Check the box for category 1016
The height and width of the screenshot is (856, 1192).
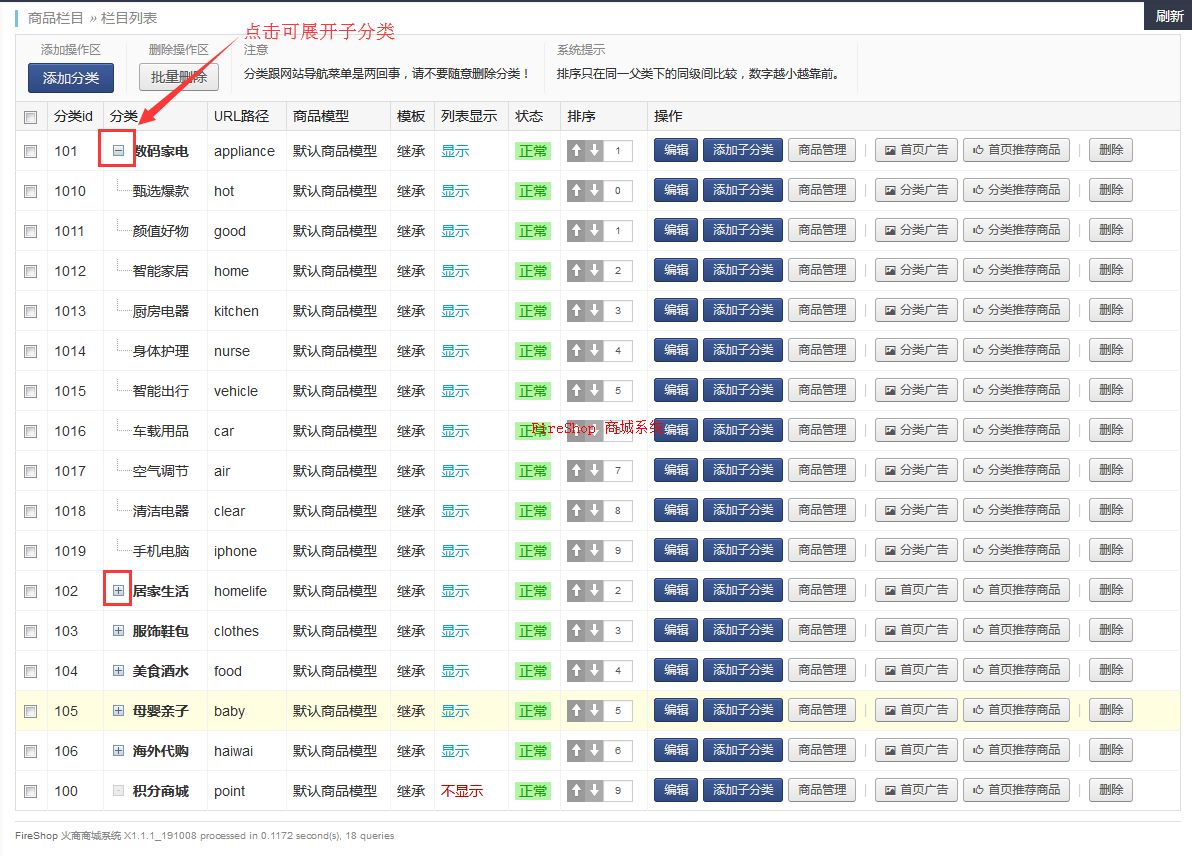pyautogui.click(x=30, y=432)
